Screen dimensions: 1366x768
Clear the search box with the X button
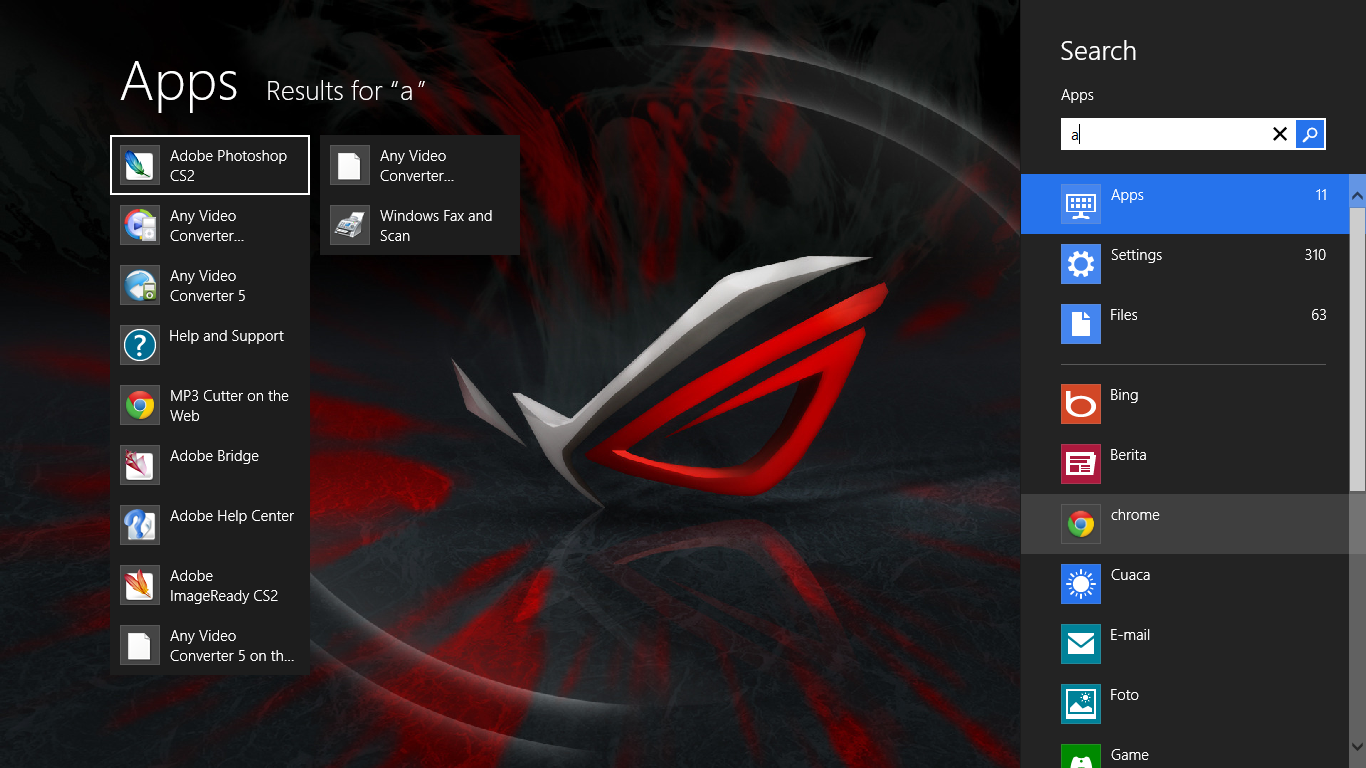coord(1279,134)
